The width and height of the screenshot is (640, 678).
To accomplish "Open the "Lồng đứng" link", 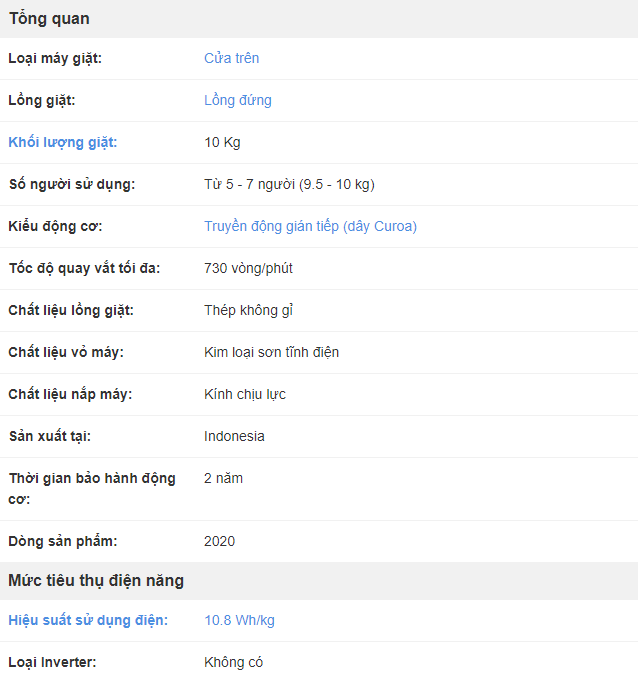I will pos(237,100).
